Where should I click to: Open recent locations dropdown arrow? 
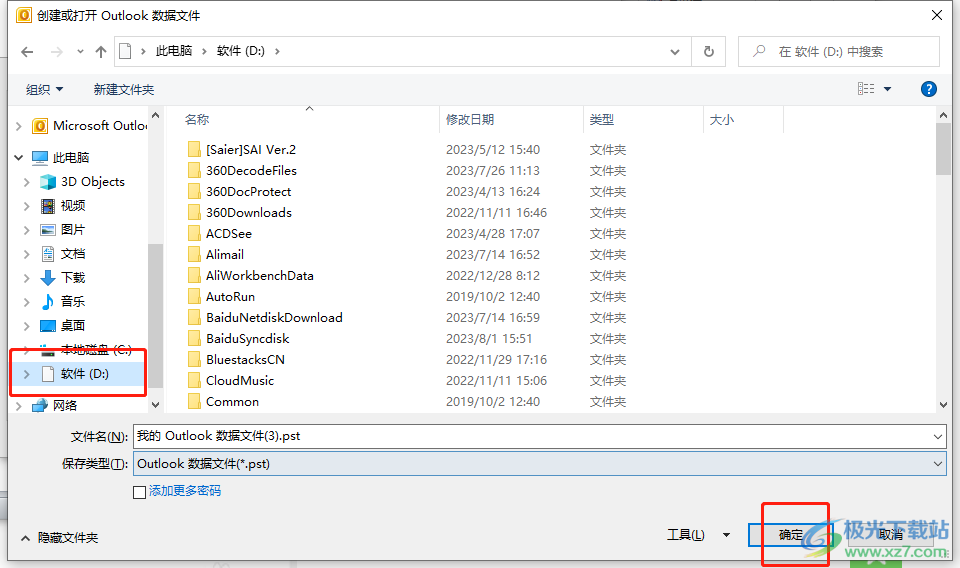[x=80, y=52]
